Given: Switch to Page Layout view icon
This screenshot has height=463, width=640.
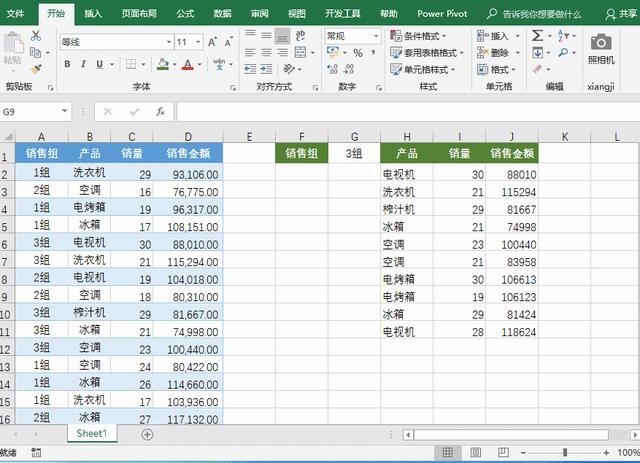Looking at the screenshot, I should point(476,452).
